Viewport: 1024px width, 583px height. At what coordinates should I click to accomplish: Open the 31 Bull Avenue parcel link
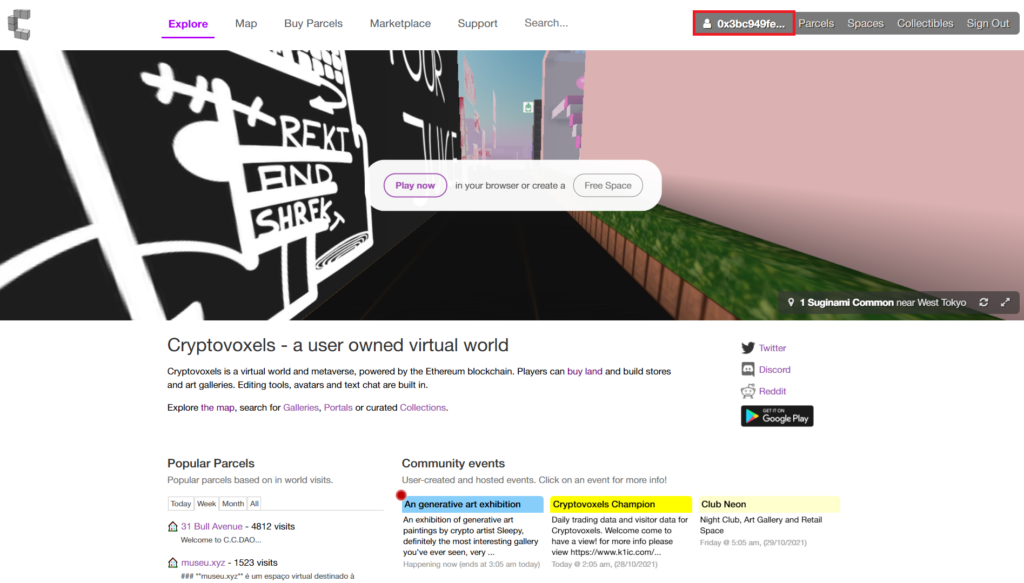point(212,526)
